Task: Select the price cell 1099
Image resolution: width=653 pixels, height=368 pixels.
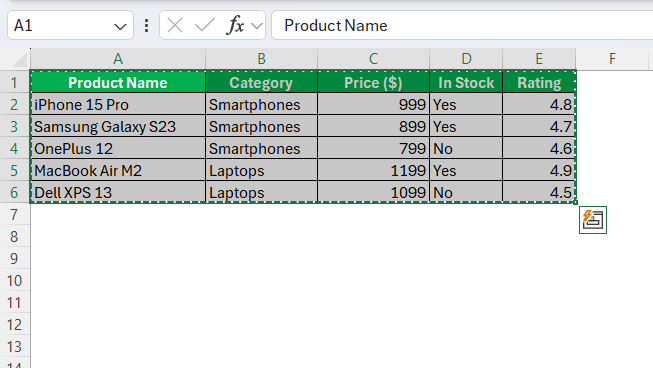Action: 374,192
